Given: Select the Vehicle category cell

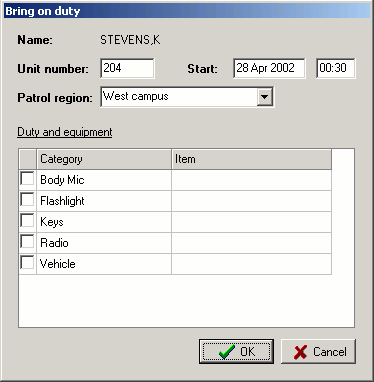Looking at the screenshot, I should click(104, 264).
